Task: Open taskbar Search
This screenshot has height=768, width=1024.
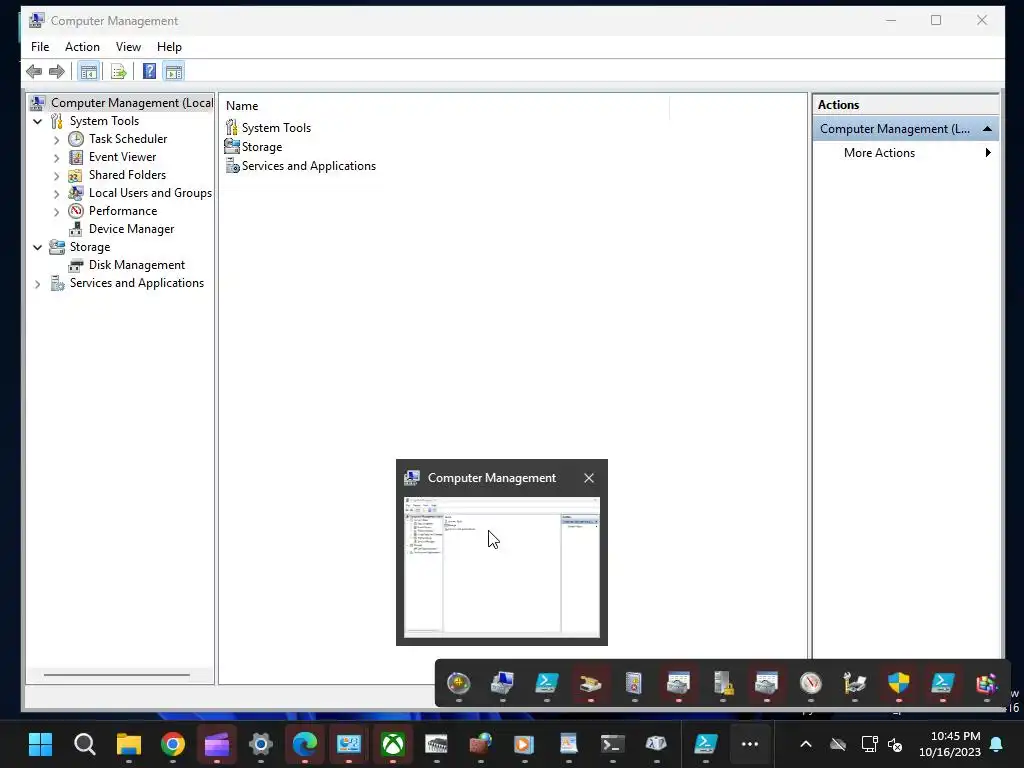Action: click(85, 744)
